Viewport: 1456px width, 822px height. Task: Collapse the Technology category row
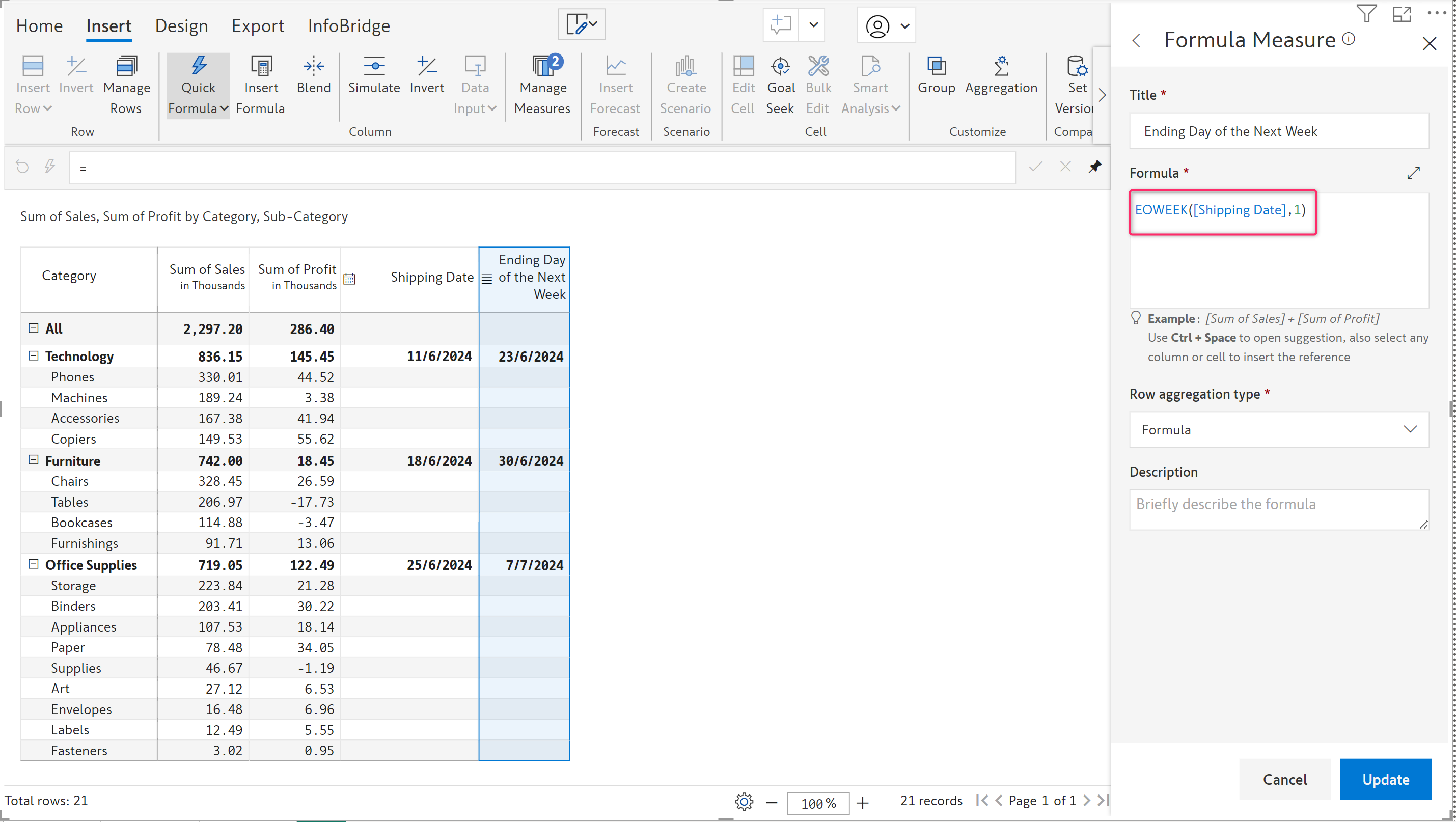coord(33,355)
